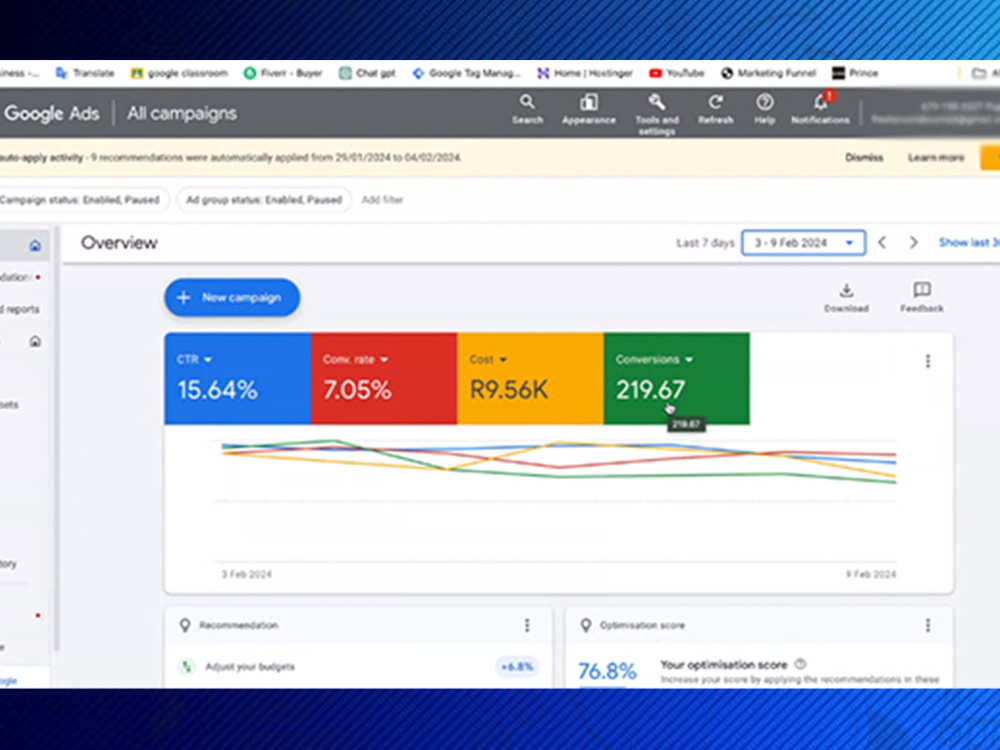Click the Ad group status: Enabled, Paused chip

264,200
